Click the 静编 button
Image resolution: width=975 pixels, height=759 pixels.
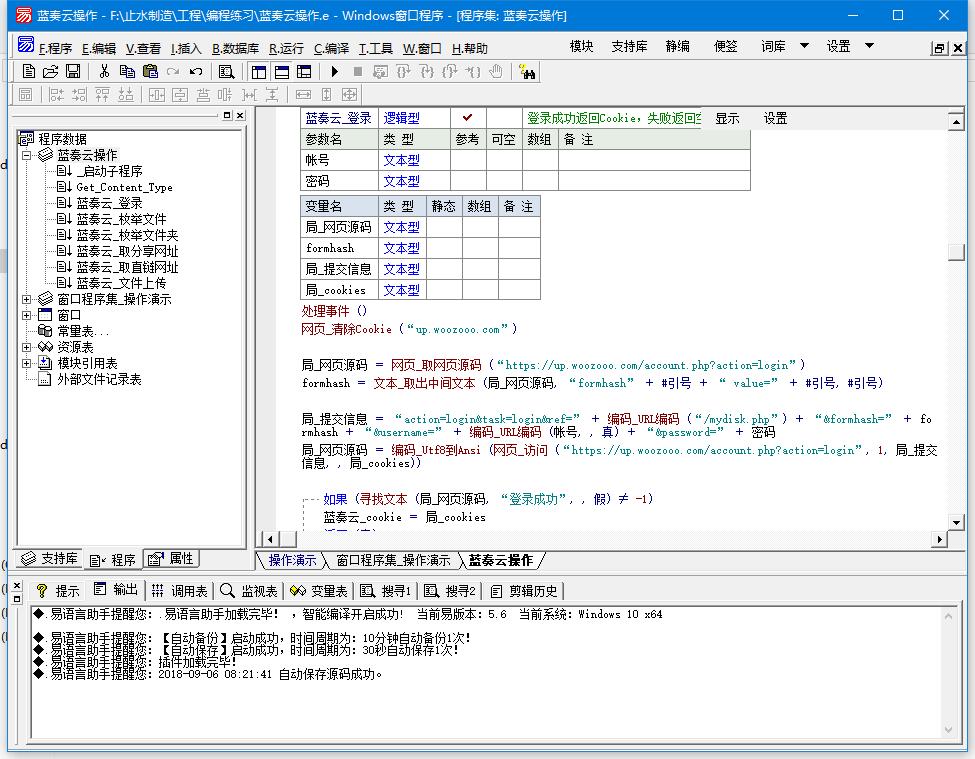677,46
